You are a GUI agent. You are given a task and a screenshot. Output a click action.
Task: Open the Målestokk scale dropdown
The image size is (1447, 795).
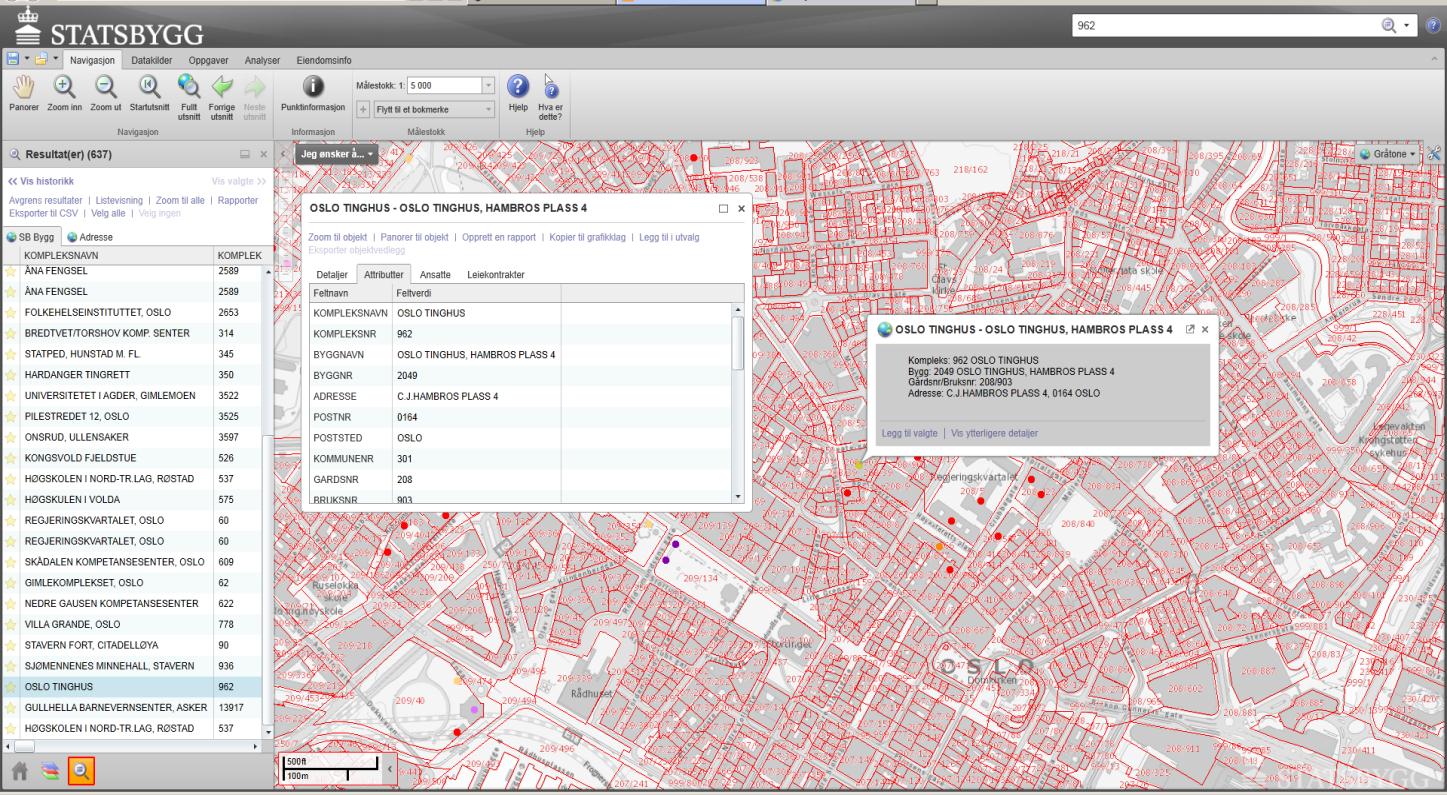click(x=488, y=86)
